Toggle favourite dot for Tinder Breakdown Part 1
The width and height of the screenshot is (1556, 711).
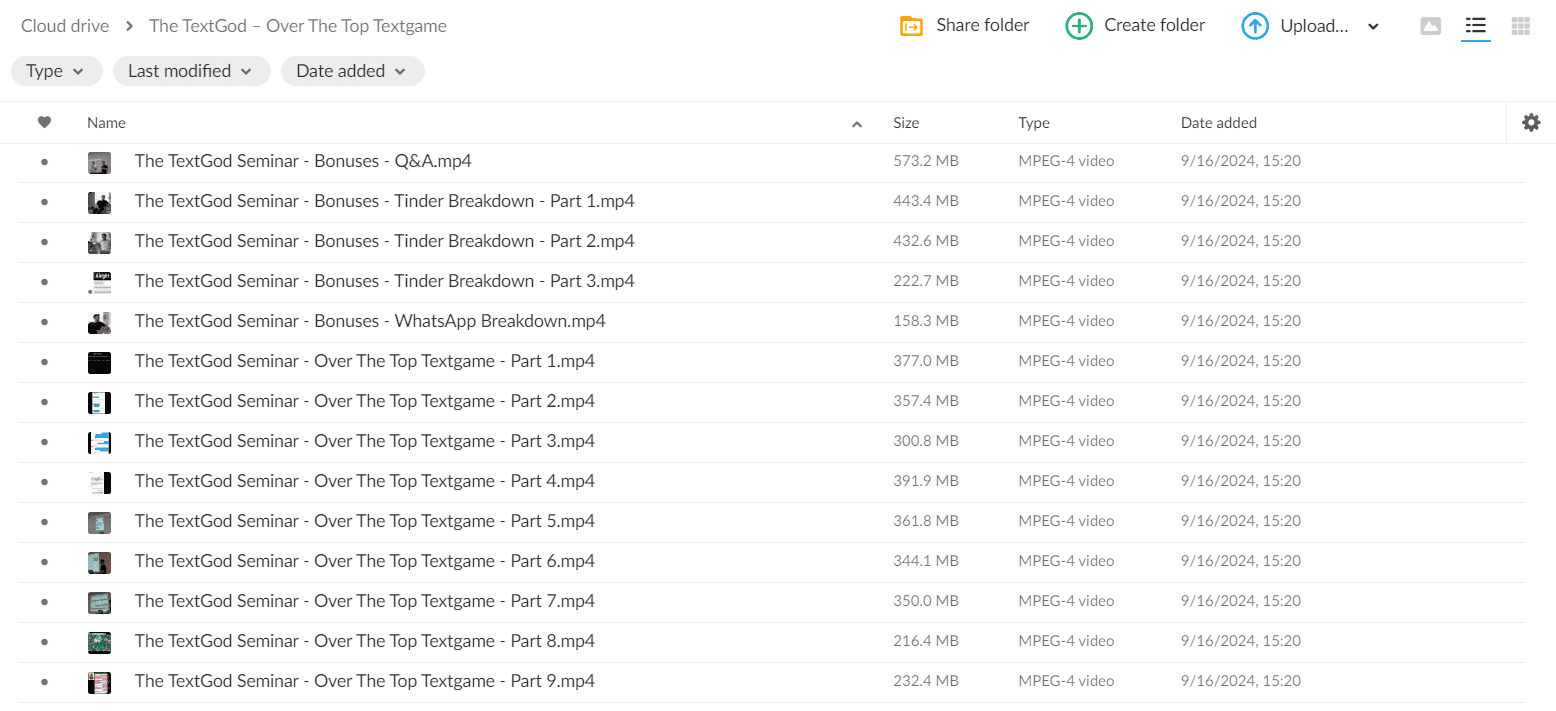[x=44, y=201]
